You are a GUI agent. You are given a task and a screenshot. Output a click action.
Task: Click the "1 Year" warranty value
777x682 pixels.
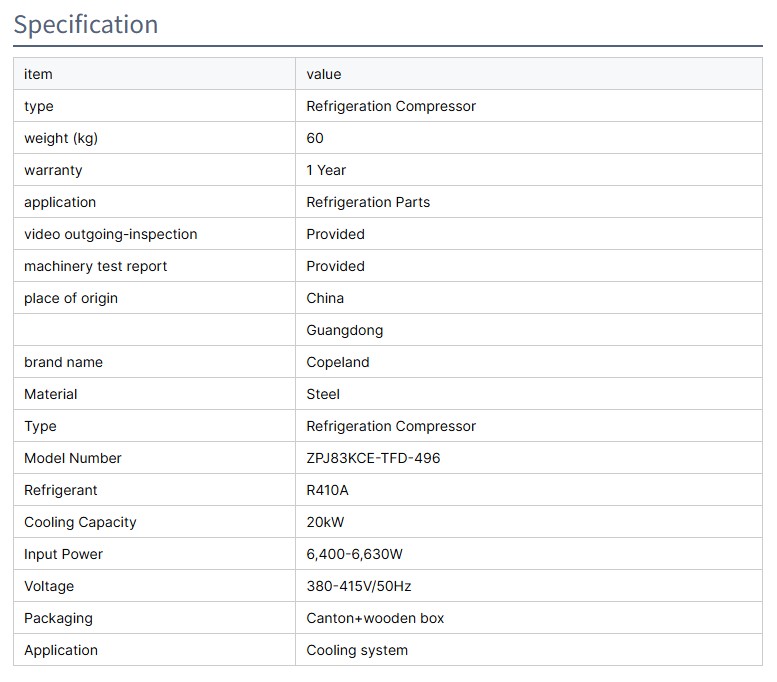[x=326, y=170]
